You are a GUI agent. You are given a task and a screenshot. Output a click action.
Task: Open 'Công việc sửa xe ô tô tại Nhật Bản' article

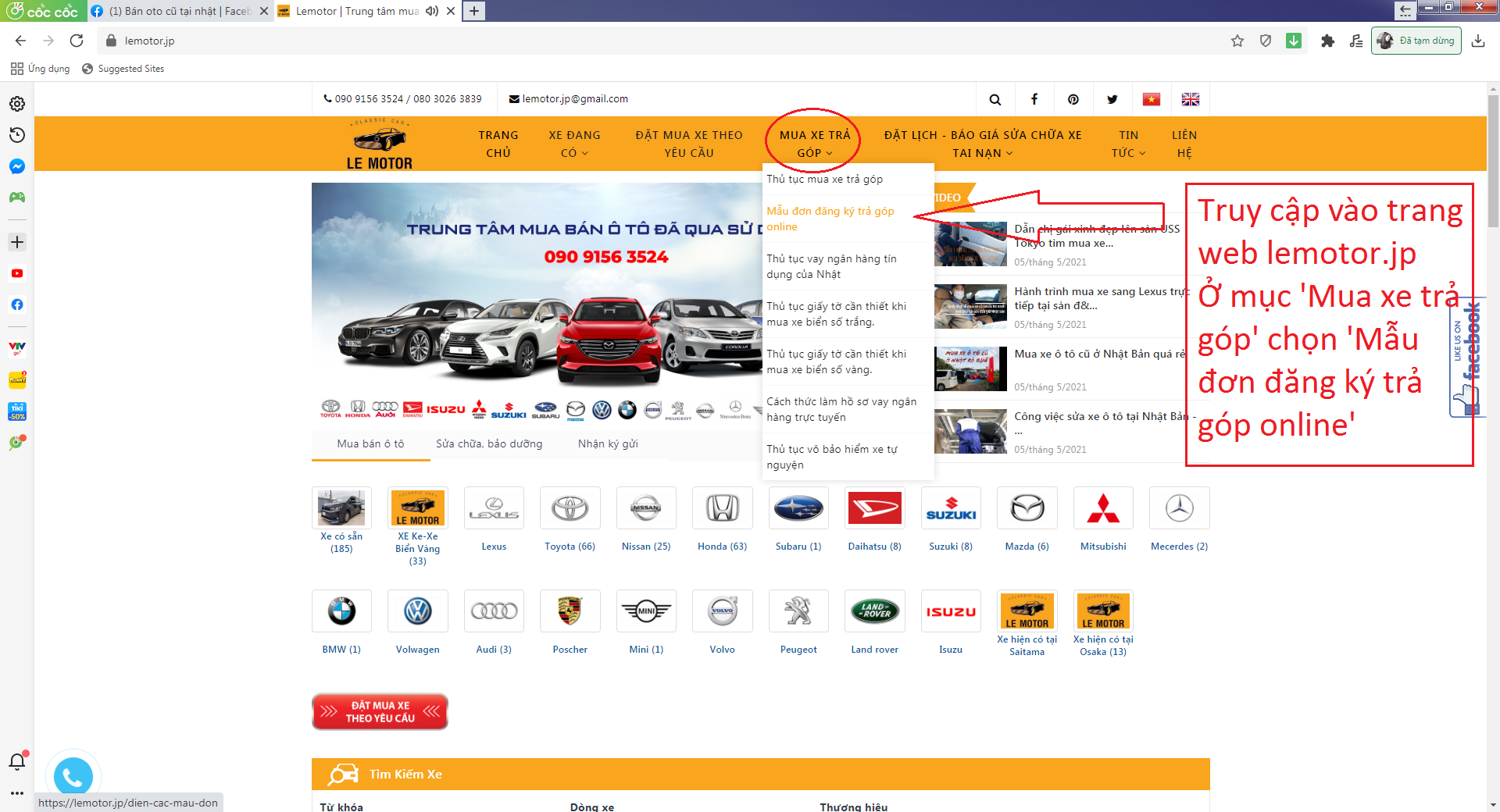[x=1105, y=422]
